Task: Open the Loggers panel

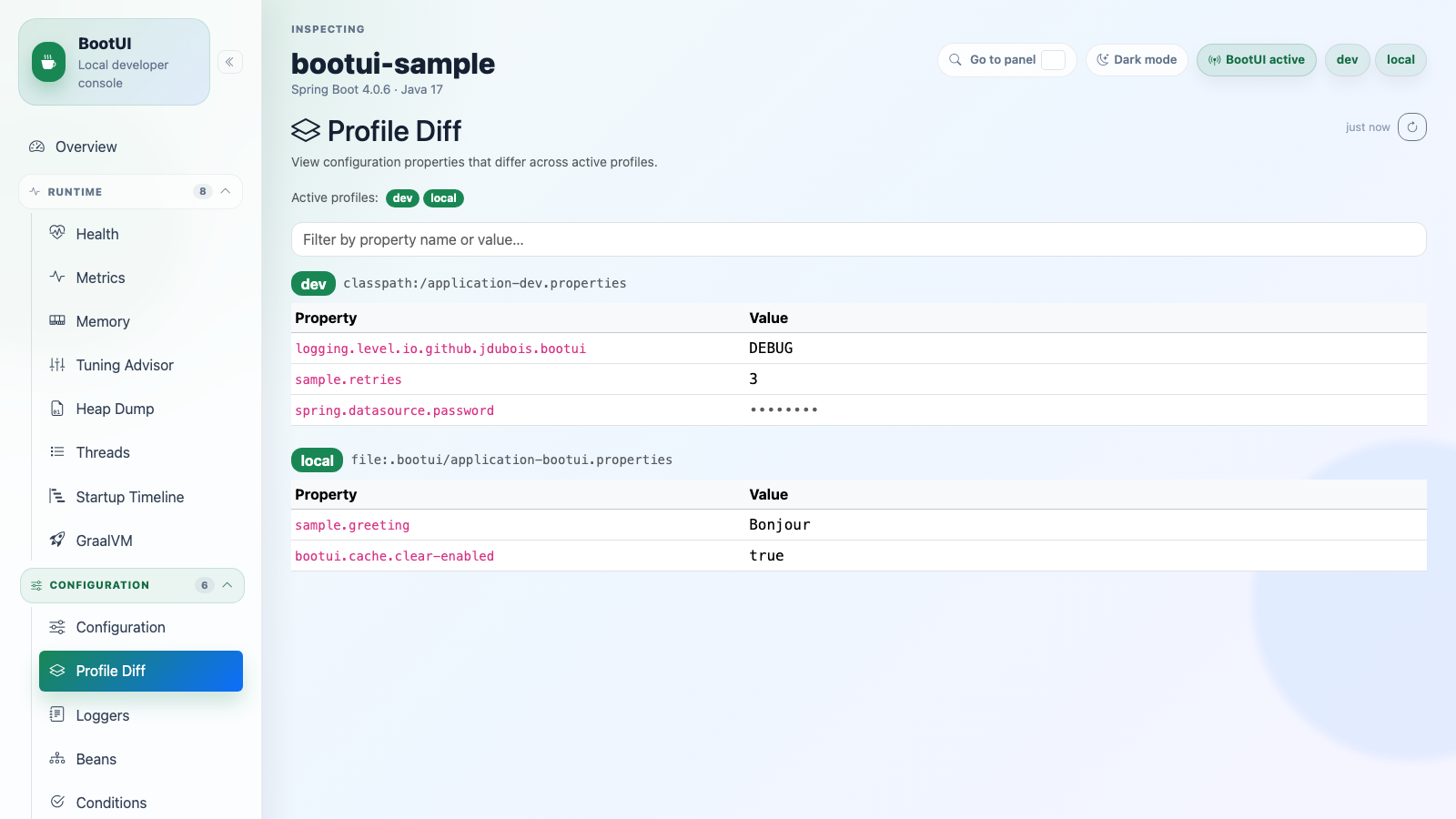Action: (x=141, y=715)
